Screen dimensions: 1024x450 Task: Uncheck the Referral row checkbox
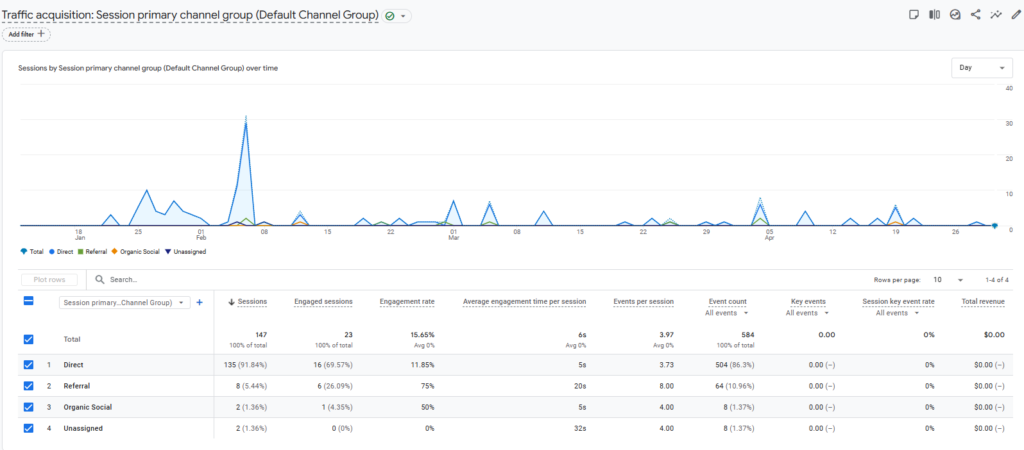pos(29,386)
